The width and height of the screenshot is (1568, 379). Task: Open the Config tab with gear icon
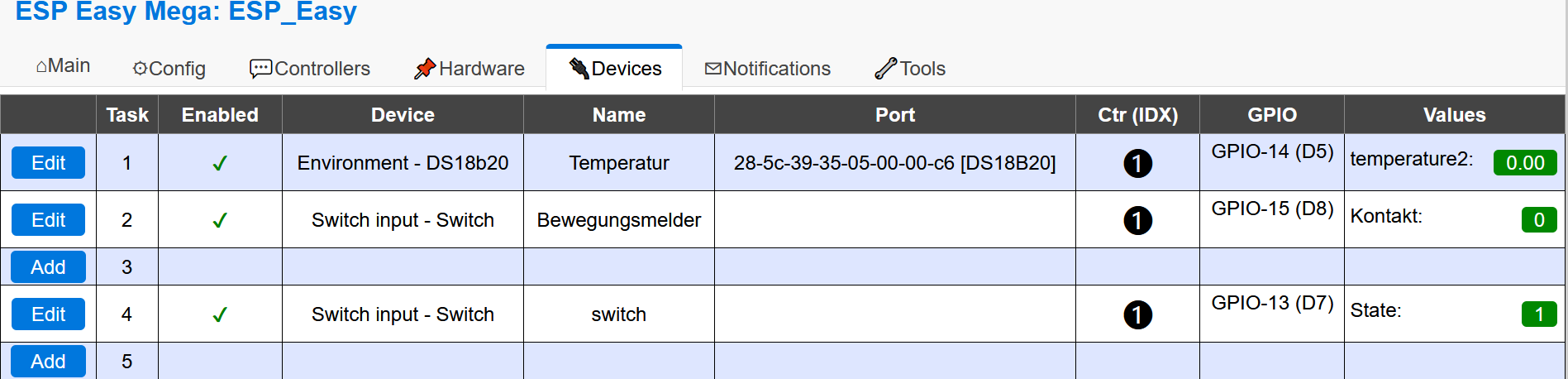(x=169, y=69)
